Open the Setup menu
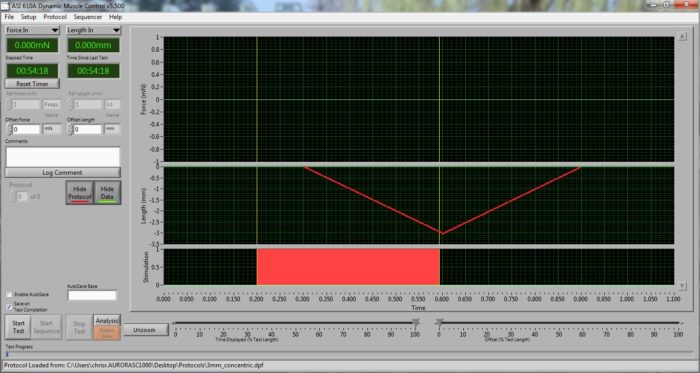 tap(28, 17)
